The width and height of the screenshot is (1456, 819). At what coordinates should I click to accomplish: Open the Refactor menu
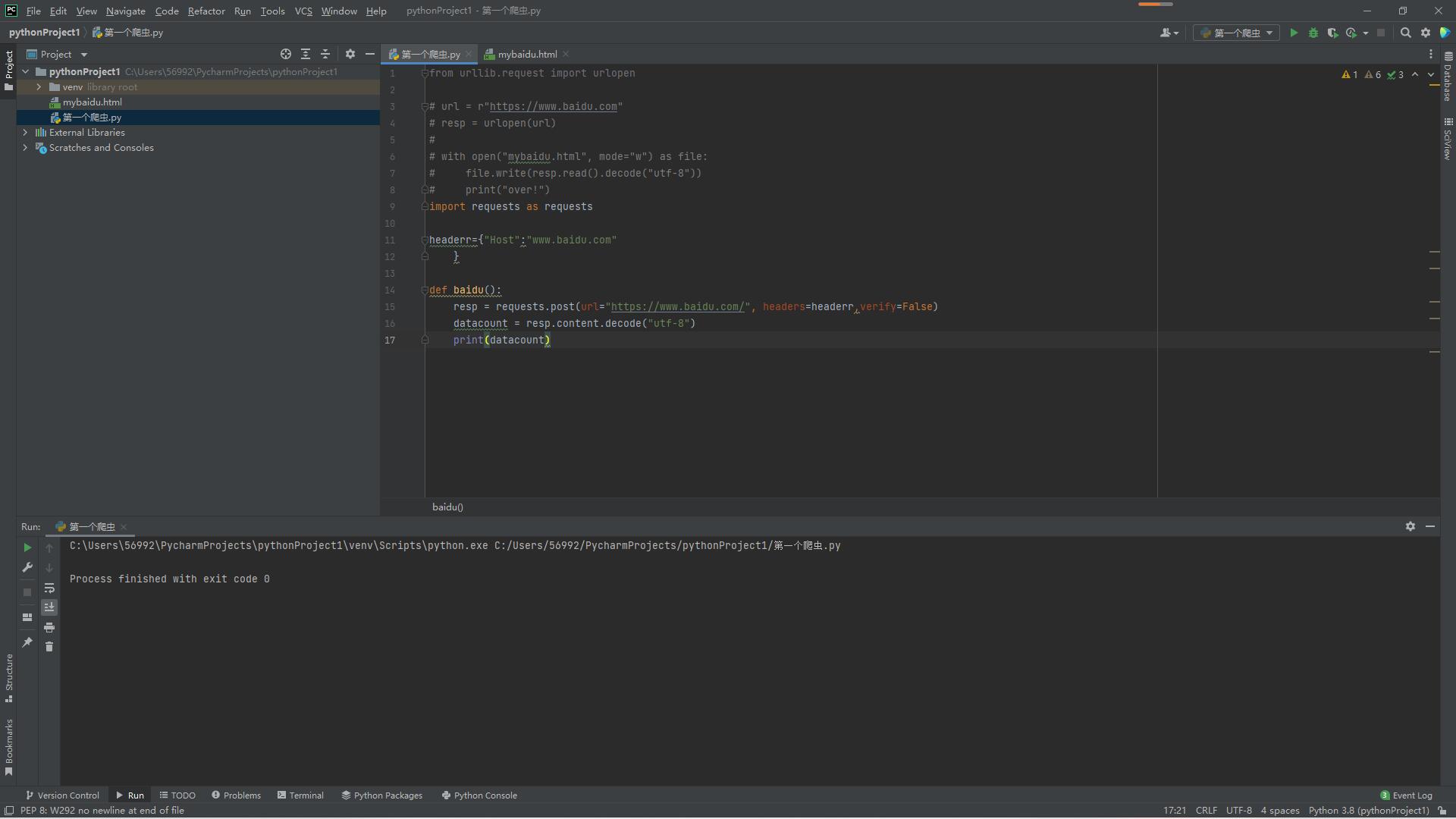tap(206, 11)
